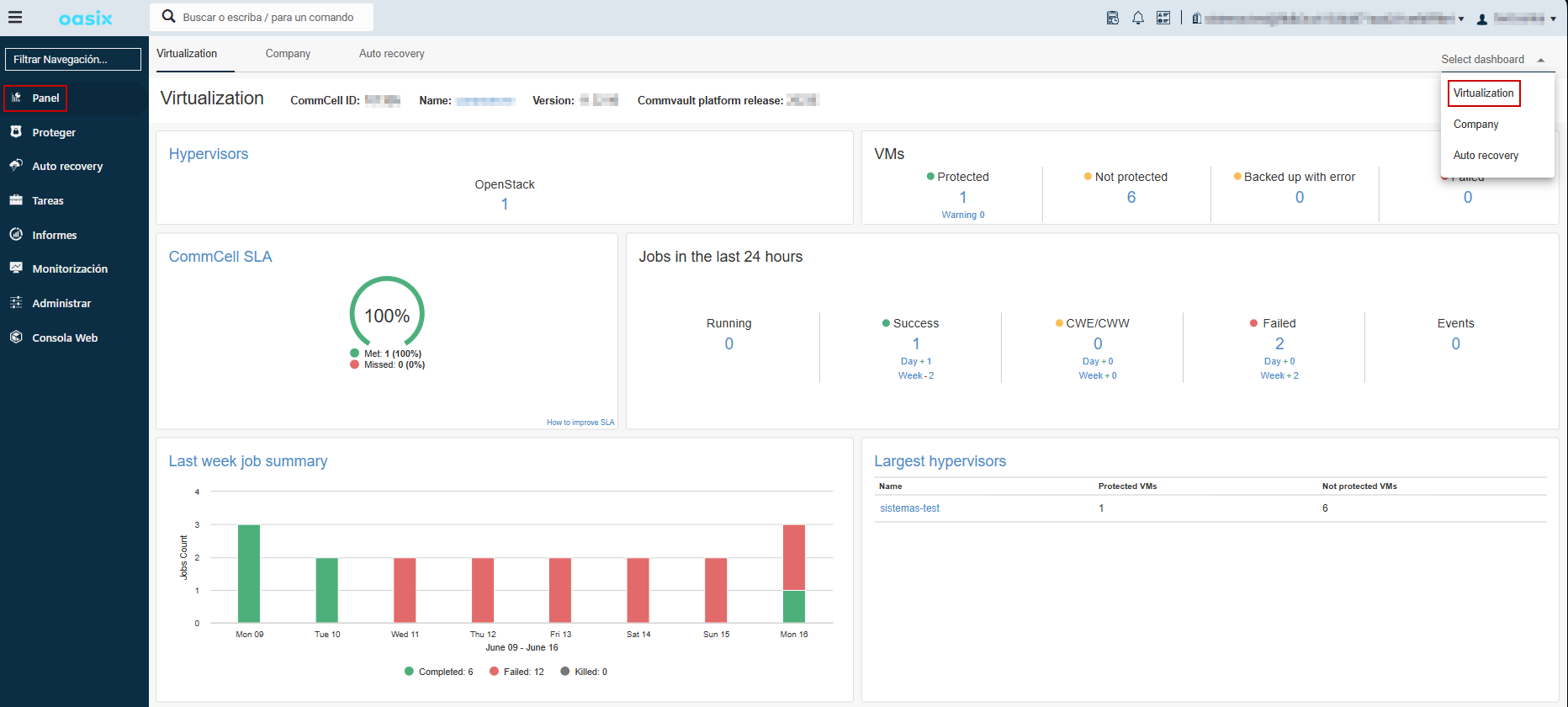Open the notifications bell
Viewport: 1568px width, 707px height.
coord(1137,18)
